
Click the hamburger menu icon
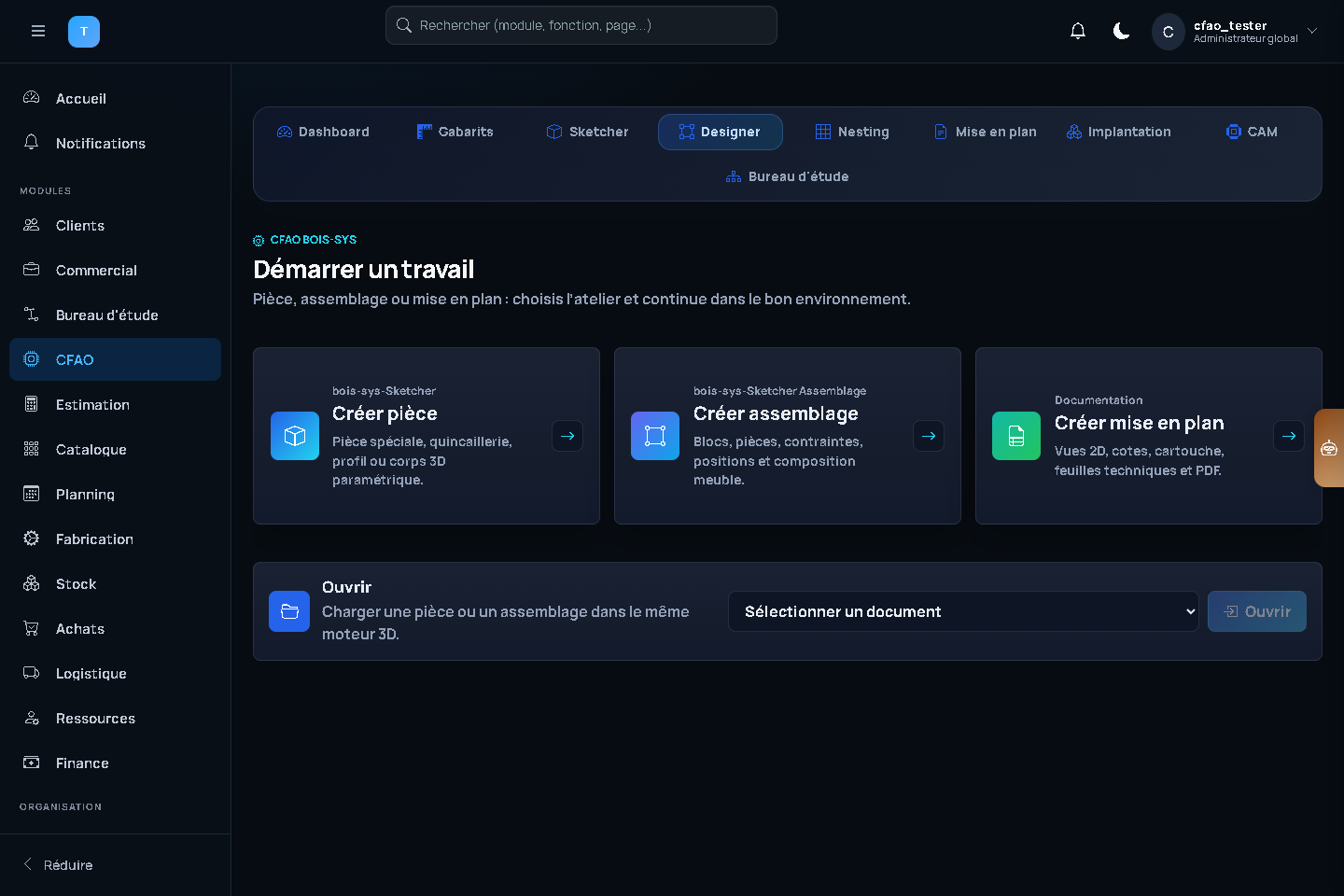pos(38,31)
